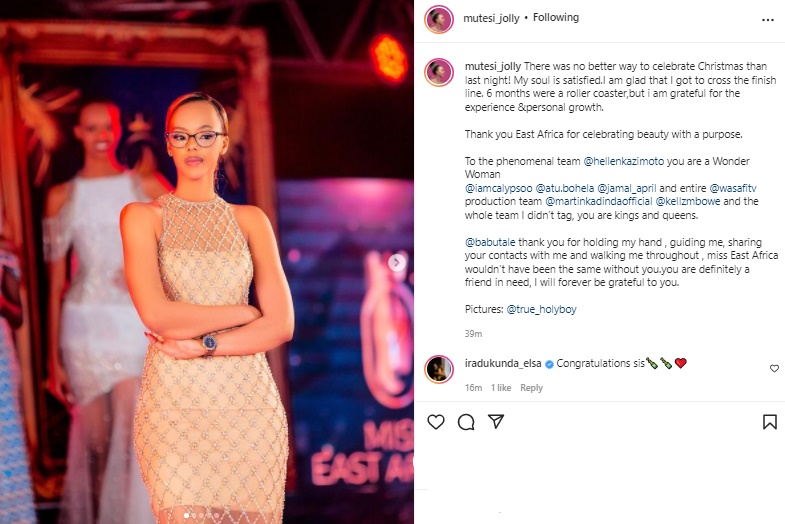Image resolution: width=785 pixels, height=524 pixels.
Task: Open iradukunda_elsa's avatar
Action: [439, 369]
